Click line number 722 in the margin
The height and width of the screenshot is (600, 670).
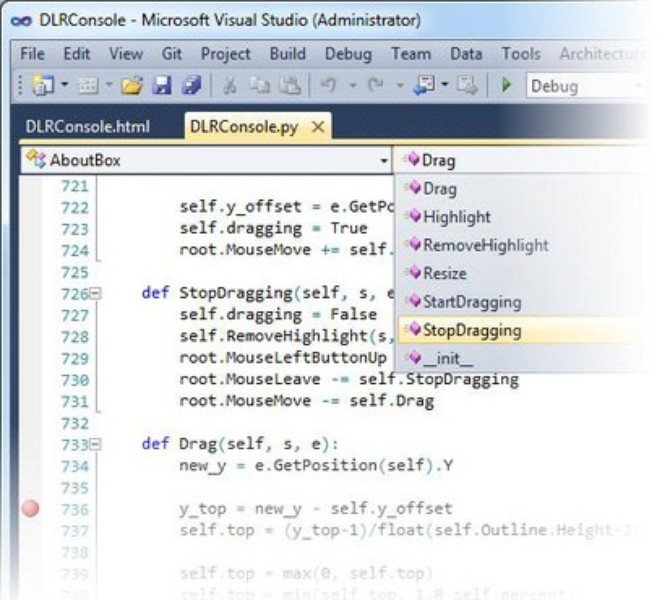(75, 208)
